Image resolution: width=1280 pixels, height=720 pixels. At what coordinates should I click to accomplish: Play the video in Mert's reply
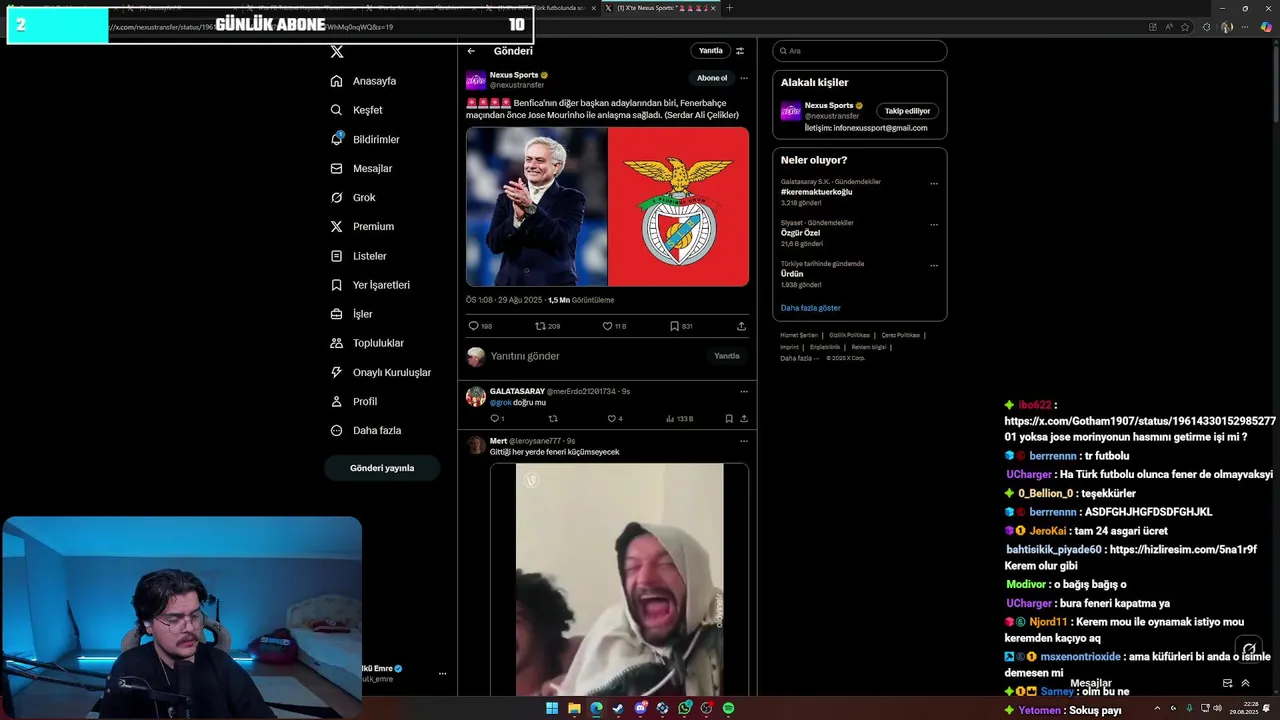619,580
